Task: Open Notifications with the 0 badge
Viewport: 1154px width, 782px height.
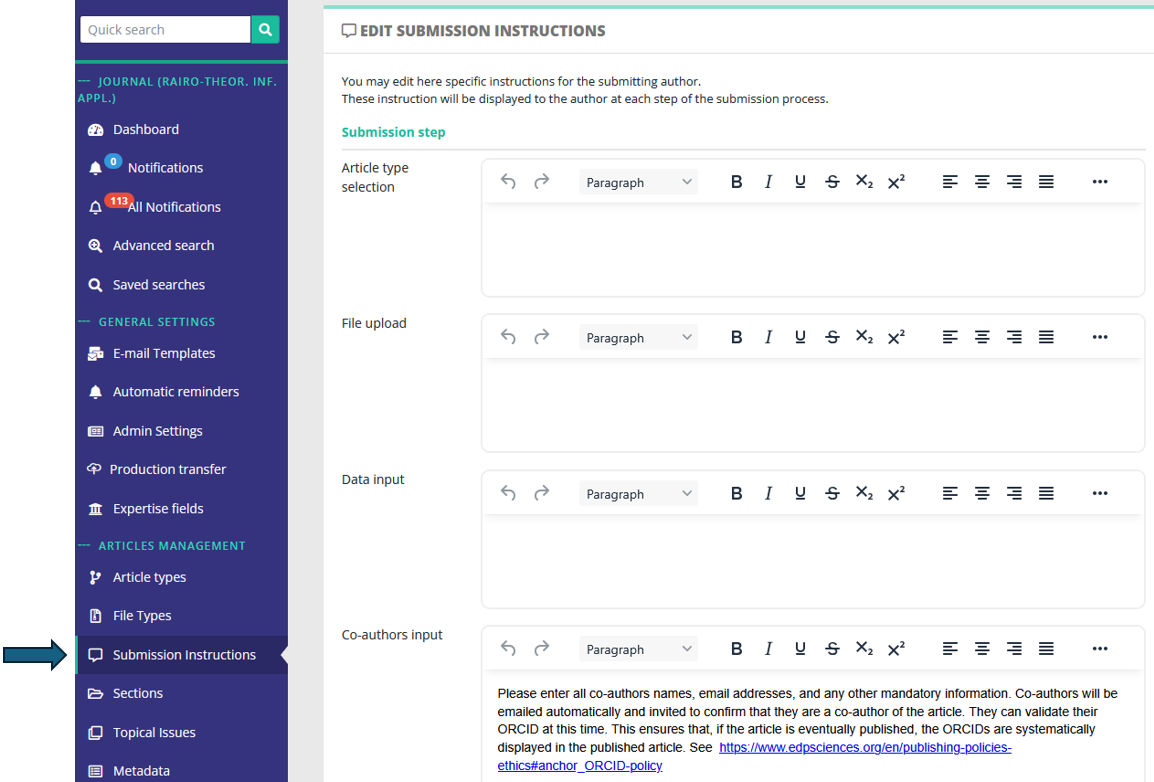Action: click(165, 168)
